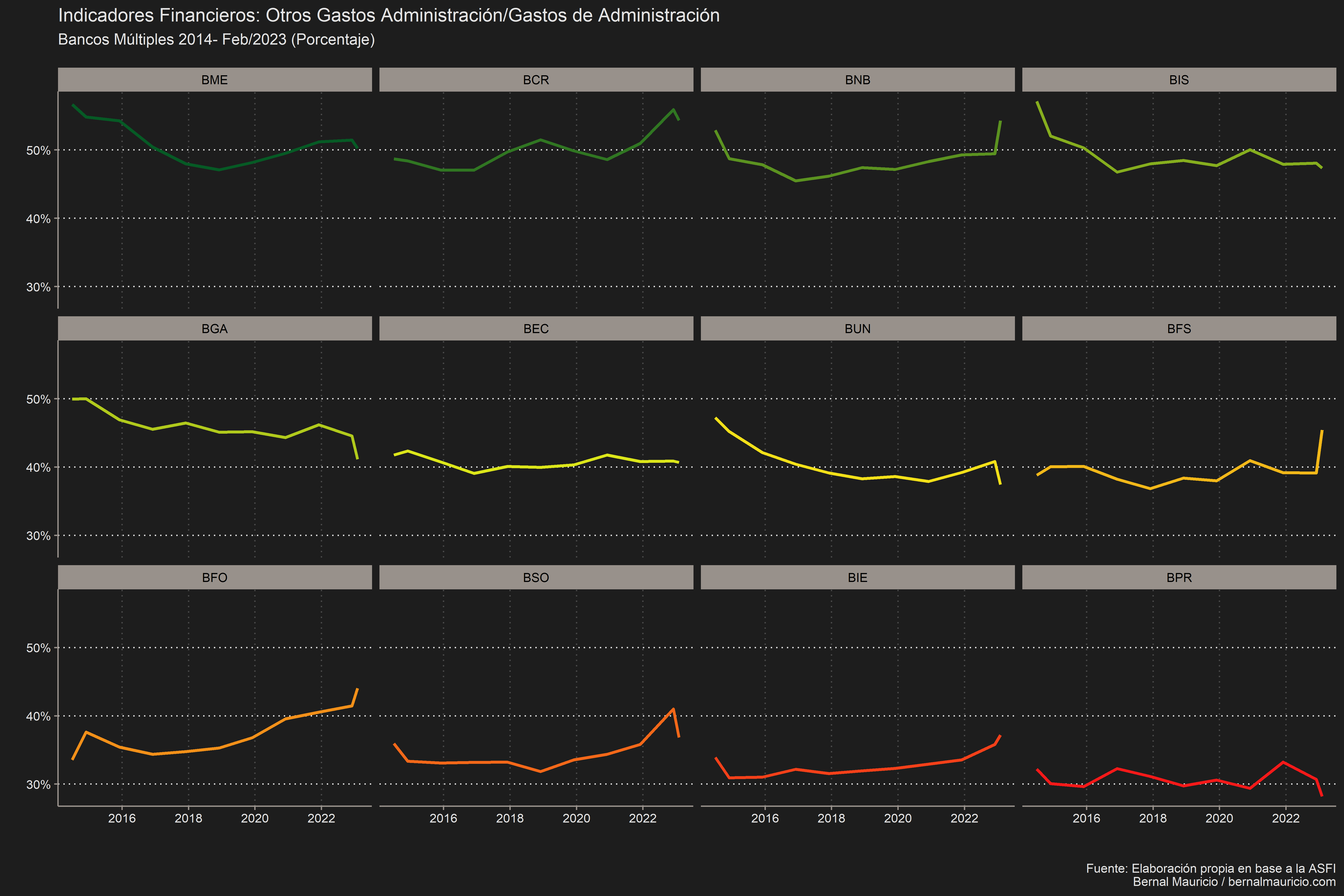
Task: Click the 2020 label under the BIE panel
Action: tap(898, 818)
